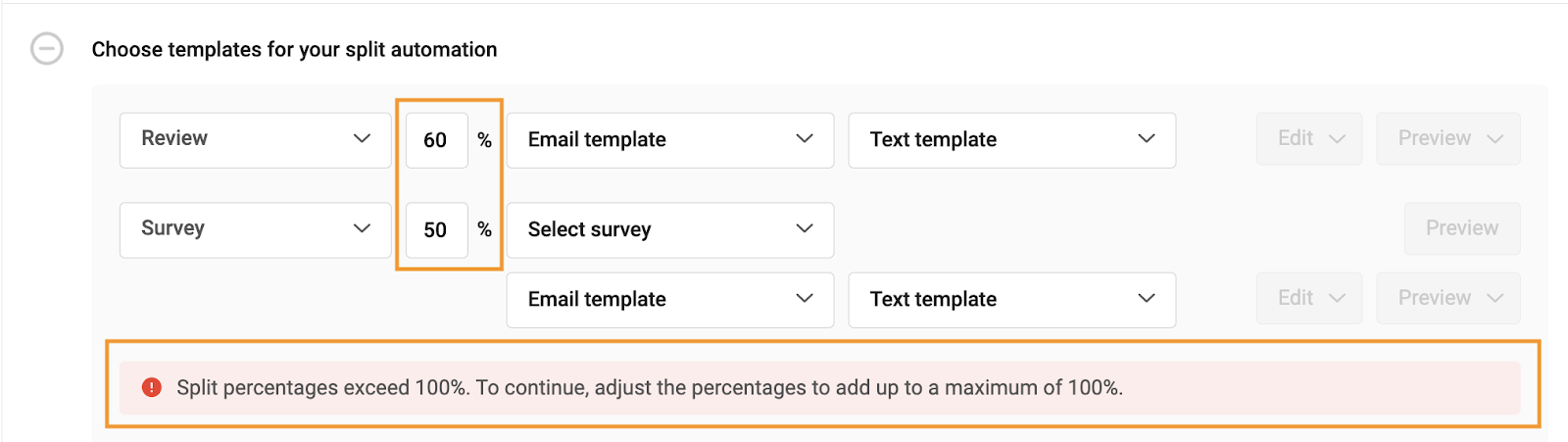Screen dimensions: 1568x442
Task: Expand Text template dropdown in bottom row
Action: (1011, 300)
